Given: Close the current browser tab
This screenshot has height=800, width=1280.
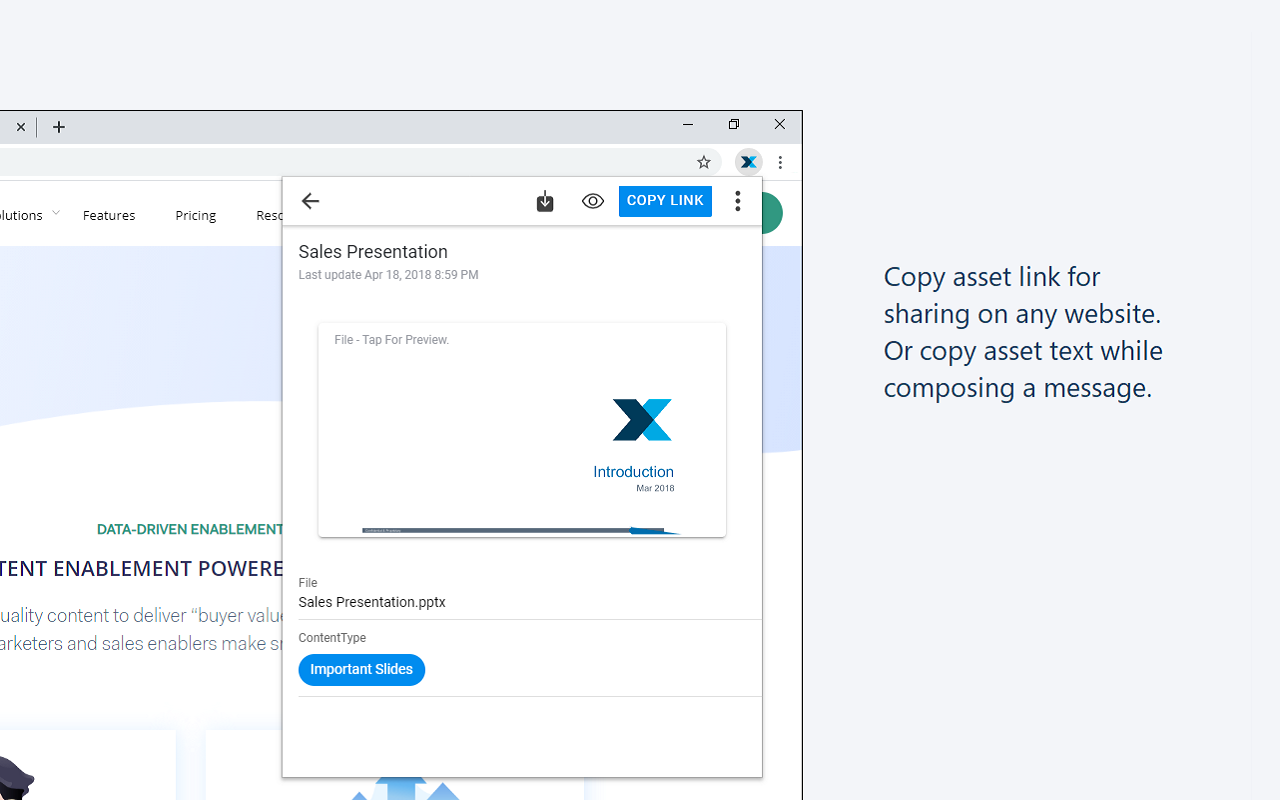Looking at the screenshot, I should [x=21, y=127].
